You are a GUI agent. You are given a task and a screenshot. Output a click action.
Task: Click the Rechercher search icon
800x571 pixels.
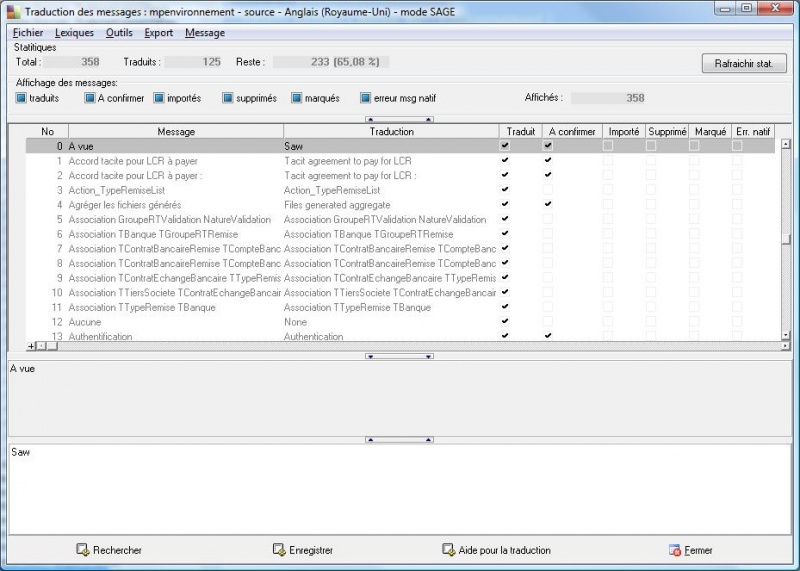point(83,550)
